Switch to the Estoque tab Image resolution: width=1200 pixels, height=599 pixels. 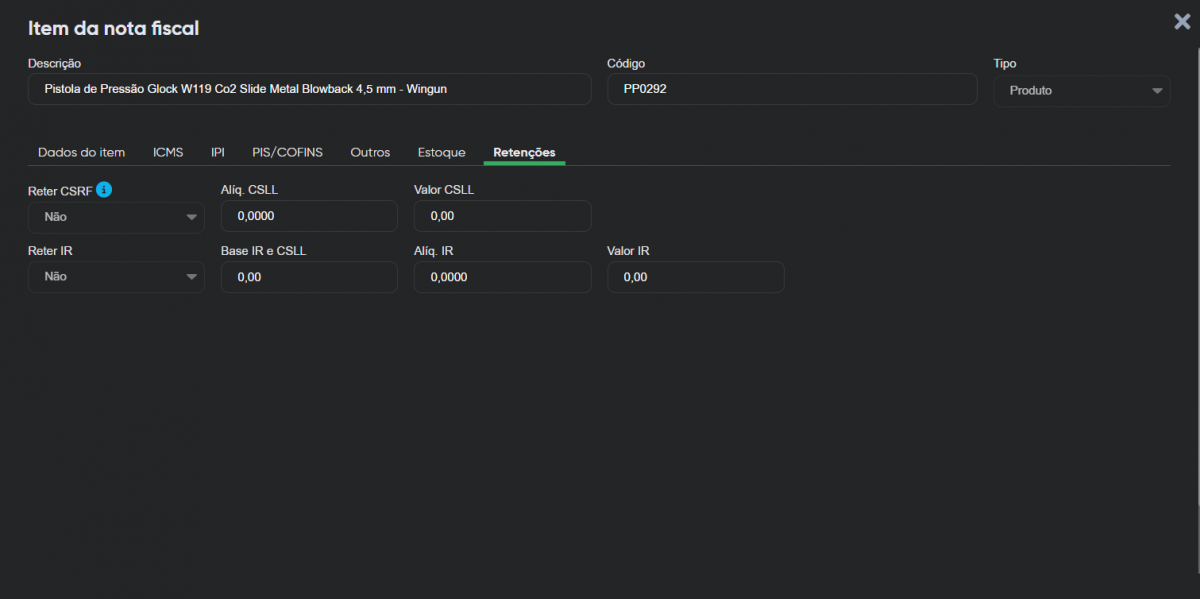[x=441, y=152]
